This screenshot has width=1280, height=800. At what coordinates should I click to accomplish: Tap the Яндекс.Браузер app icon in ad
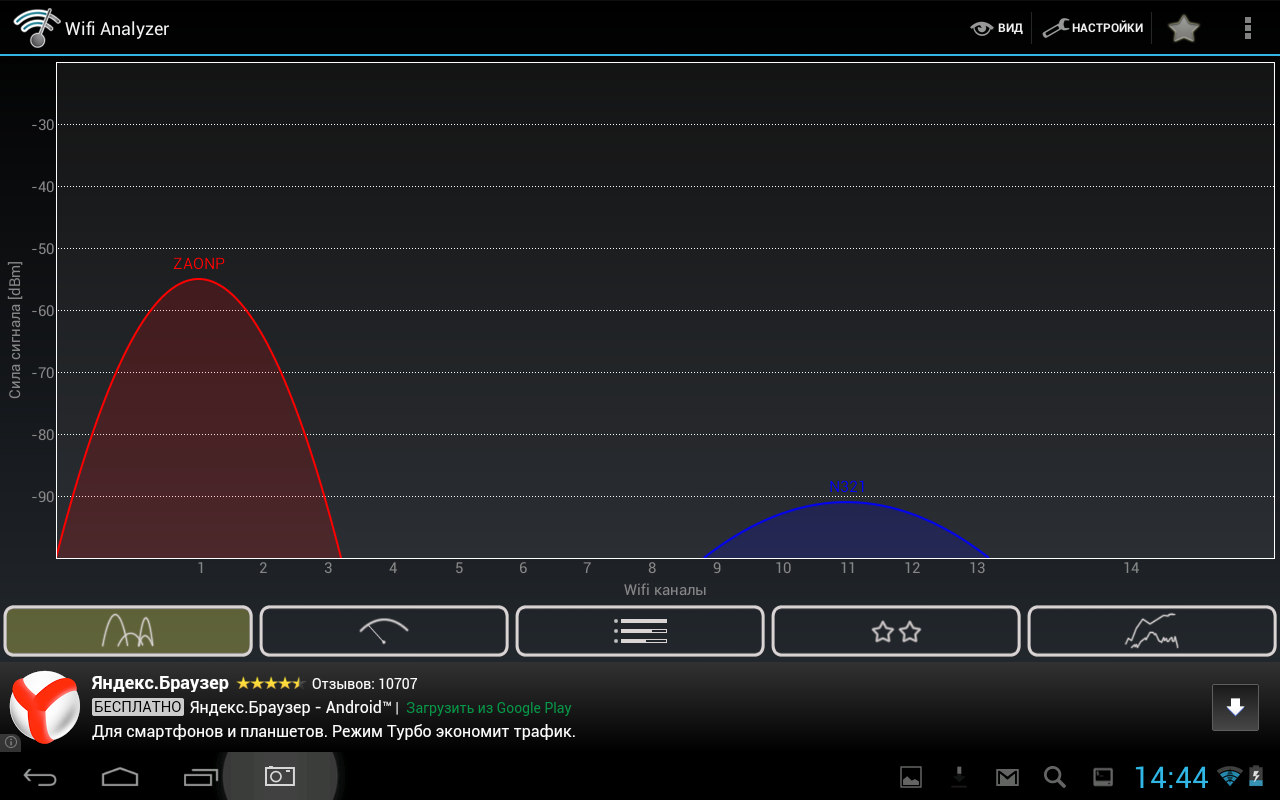pos(45,706)
